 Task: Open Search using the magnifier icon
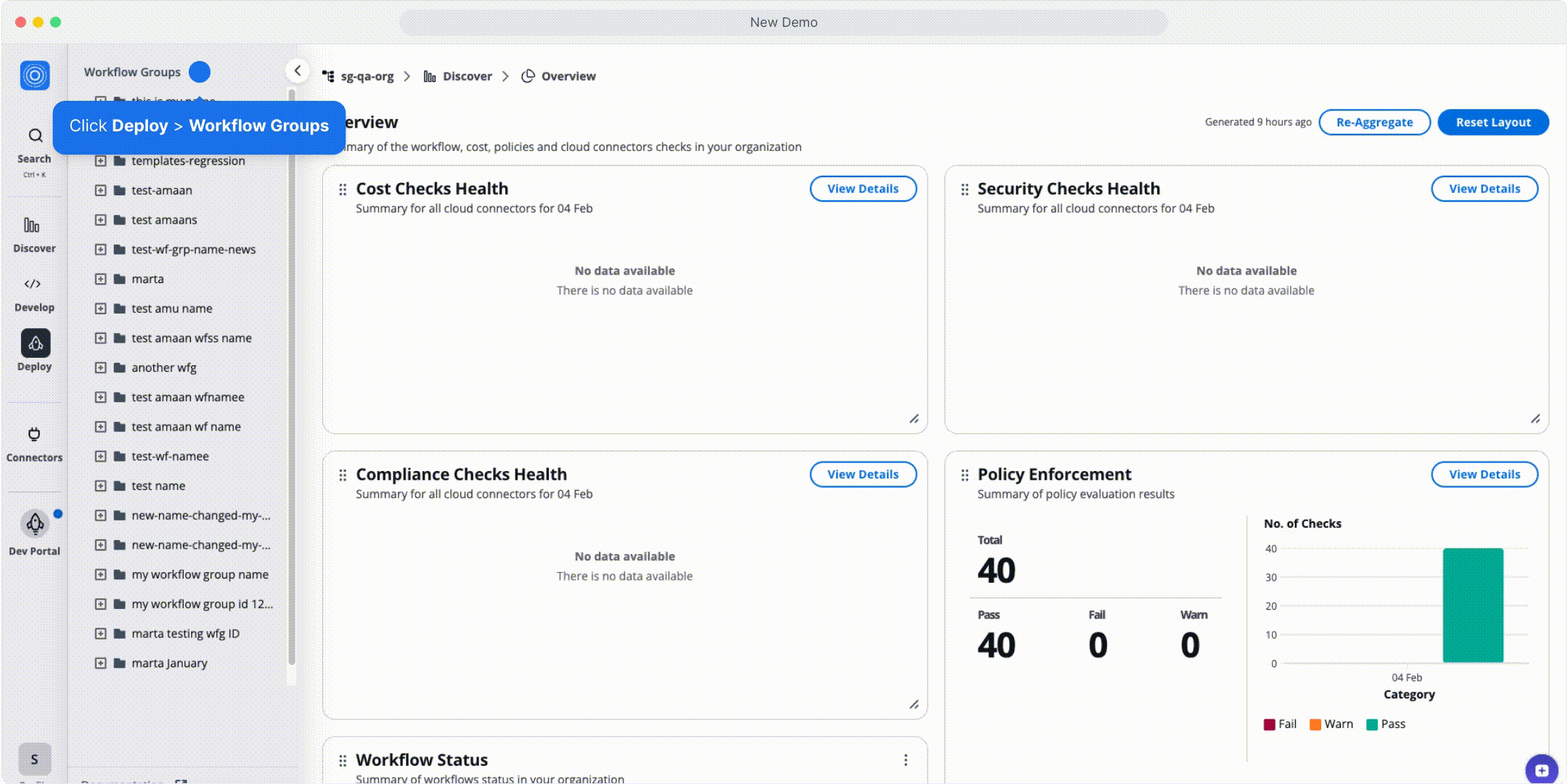click(33, 138)
